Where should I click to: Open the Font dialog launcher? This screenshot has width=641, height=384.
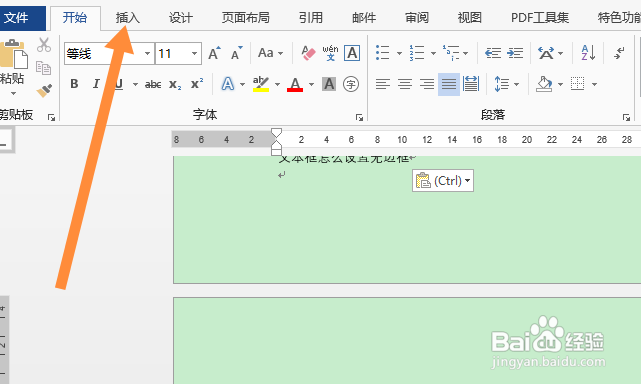[359, 118]
